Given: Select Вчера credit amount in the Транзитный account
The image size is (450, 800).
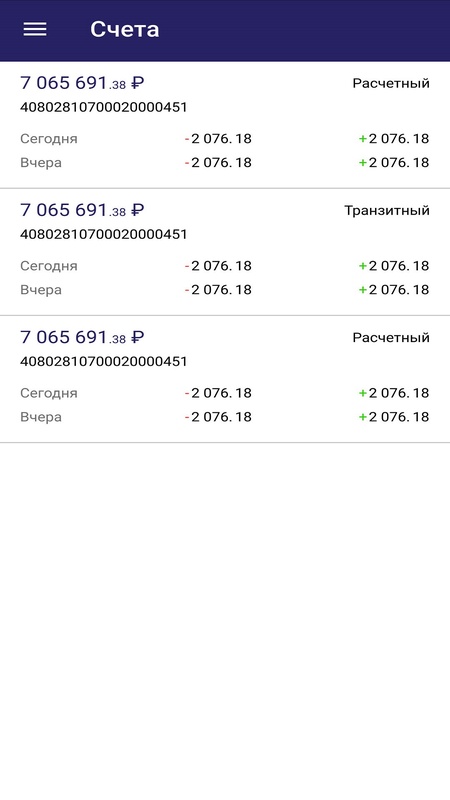Looking at the screenshot, I should [393, 289].
